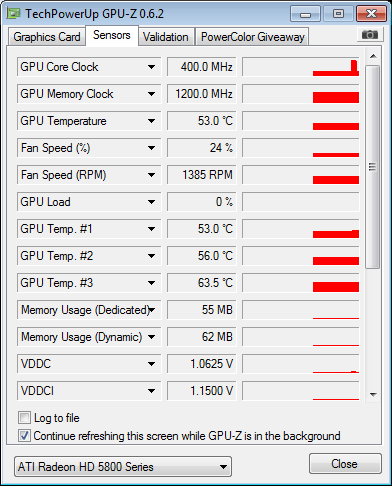The image size is (392, 486).
Task: Open the Validation tab
Action: point(166,37)
